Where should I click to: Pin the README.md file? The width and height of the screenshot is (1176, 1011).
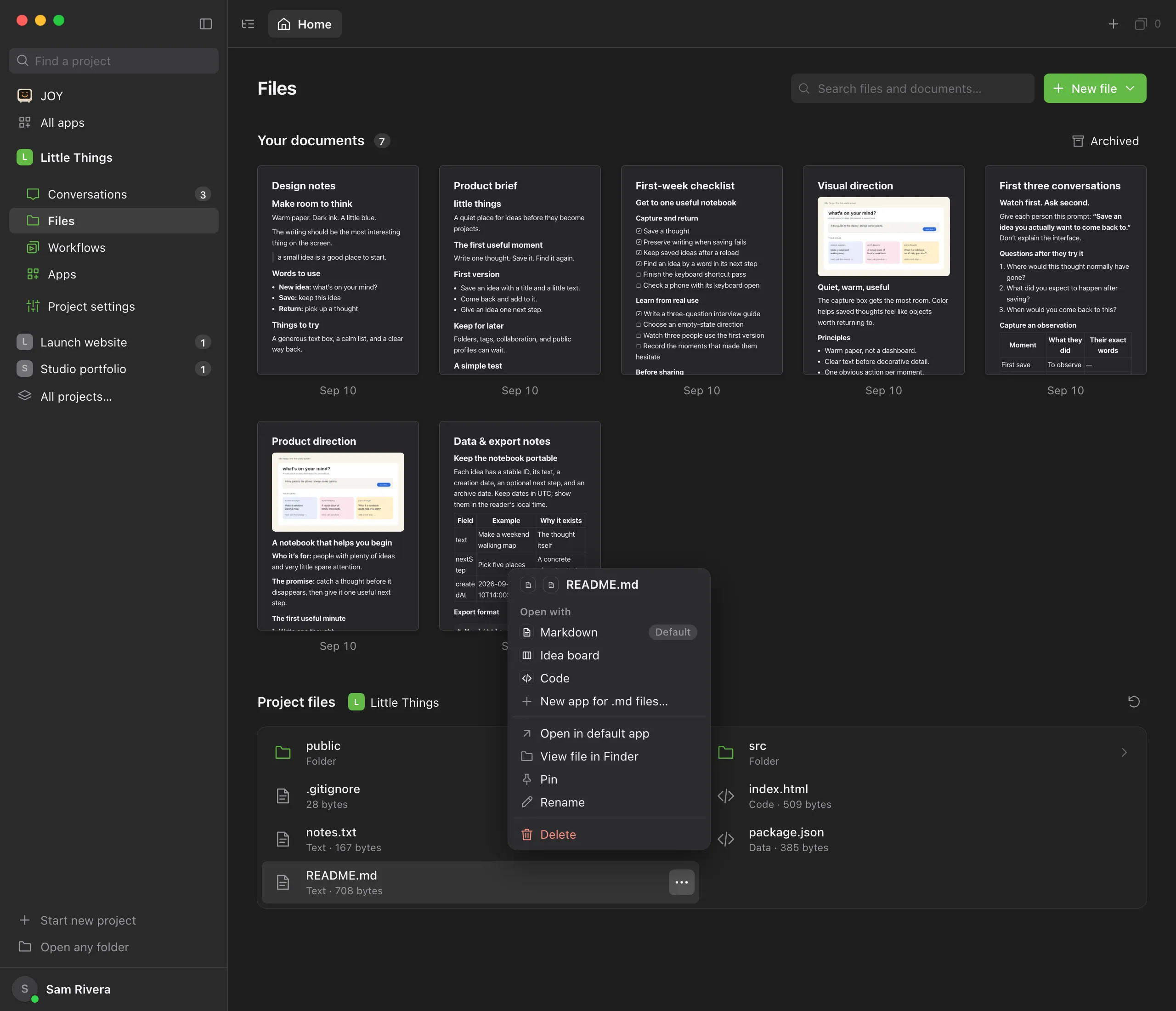608,779
